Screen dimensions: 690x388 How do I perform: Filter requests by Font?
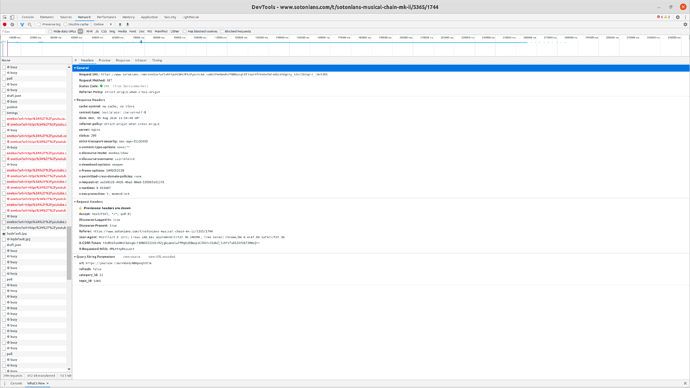(x=132, y=32)
